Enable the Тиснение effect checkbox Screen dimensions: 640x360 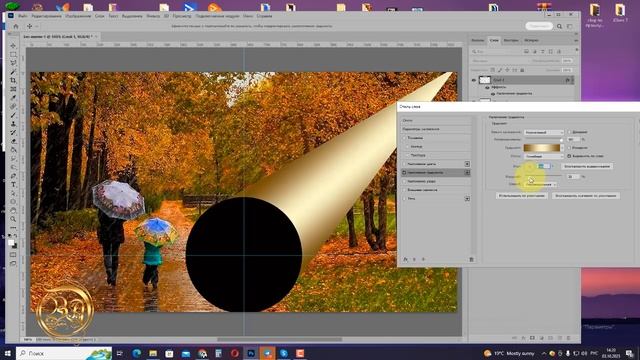click(404, 138)
